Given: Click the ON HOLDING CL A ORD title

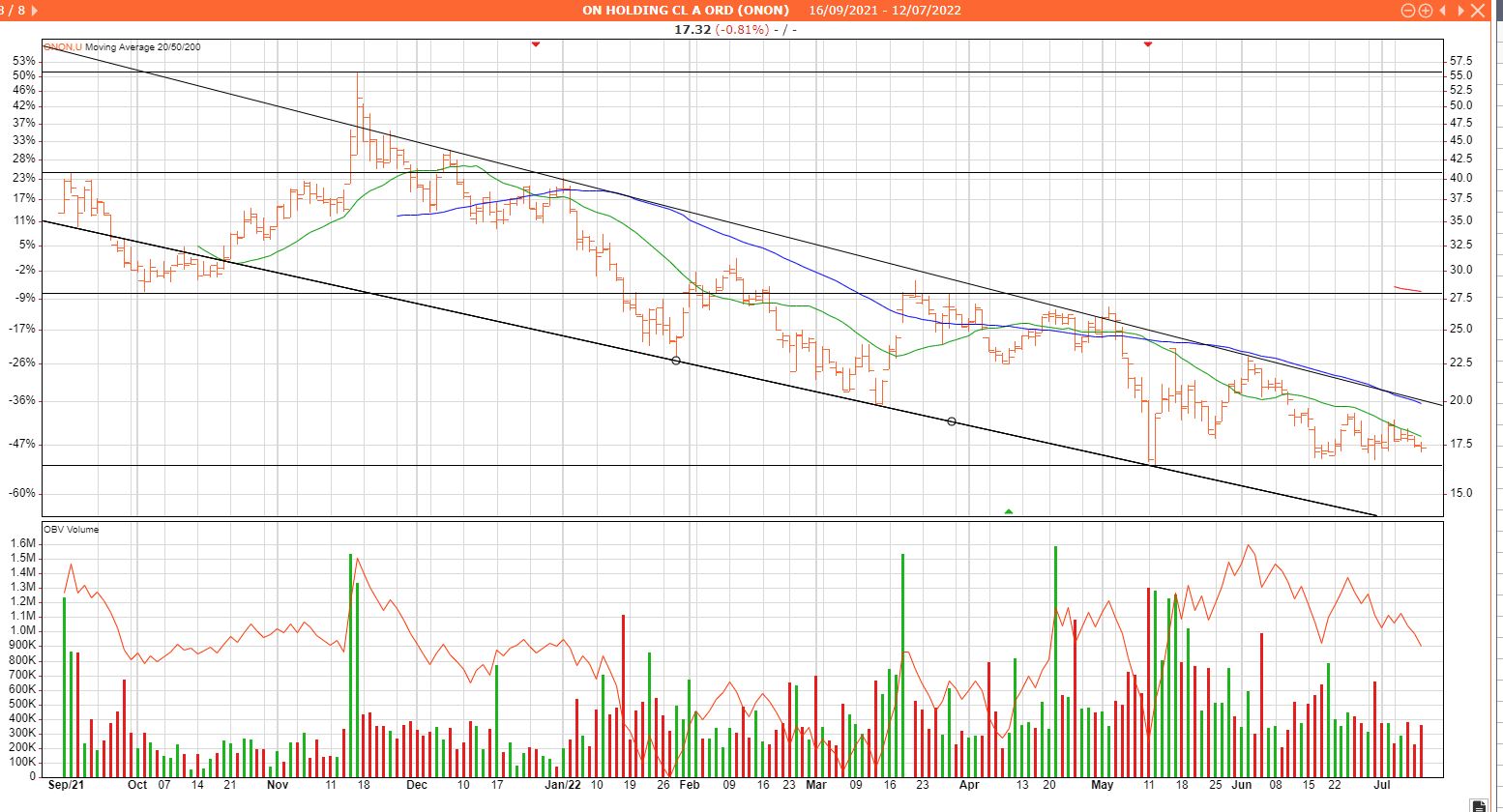Looking at the screenshot, I should tap(685, 11).
